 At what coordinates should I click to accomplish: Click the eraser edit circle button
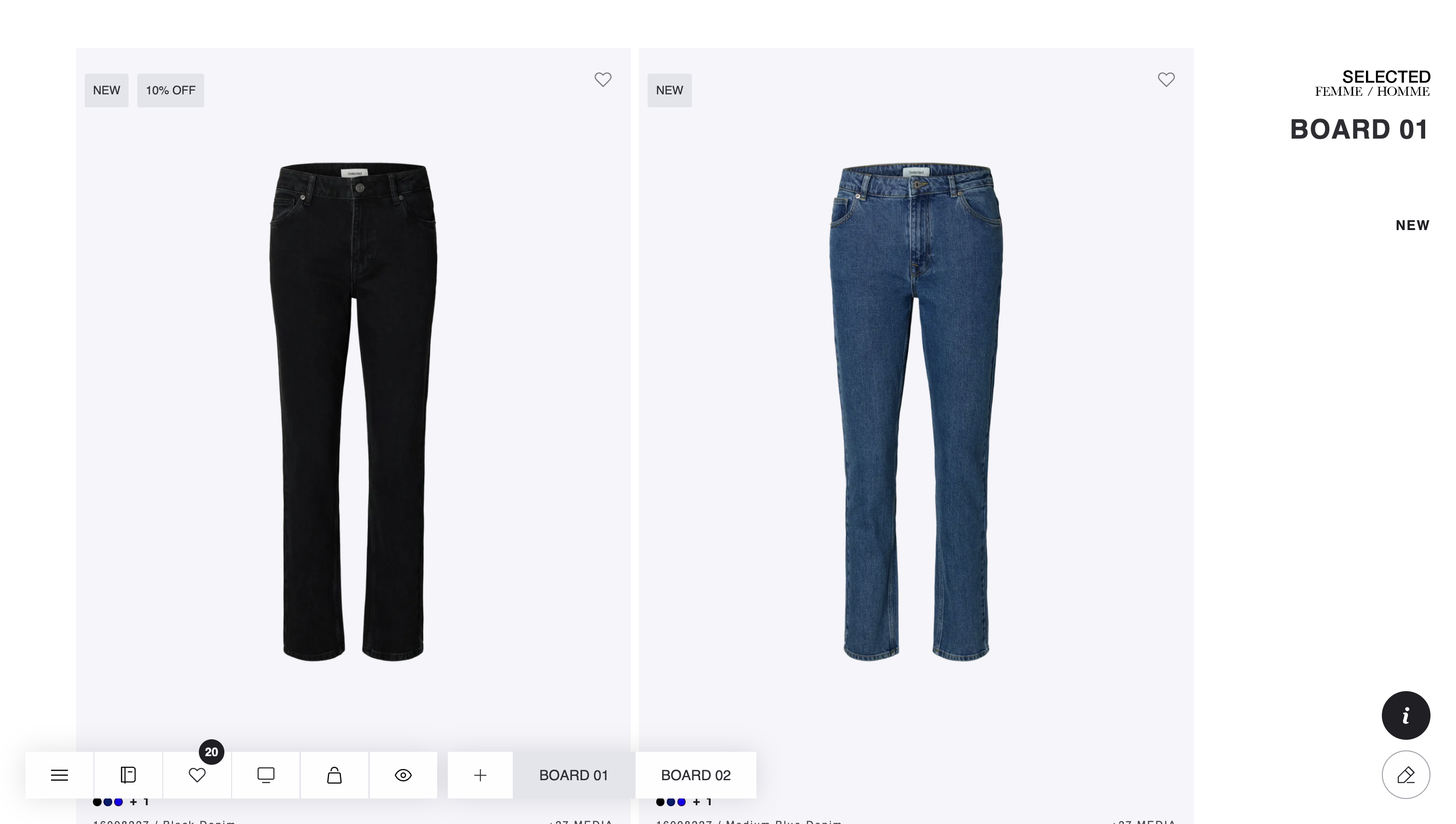(x=1405, y=775)
